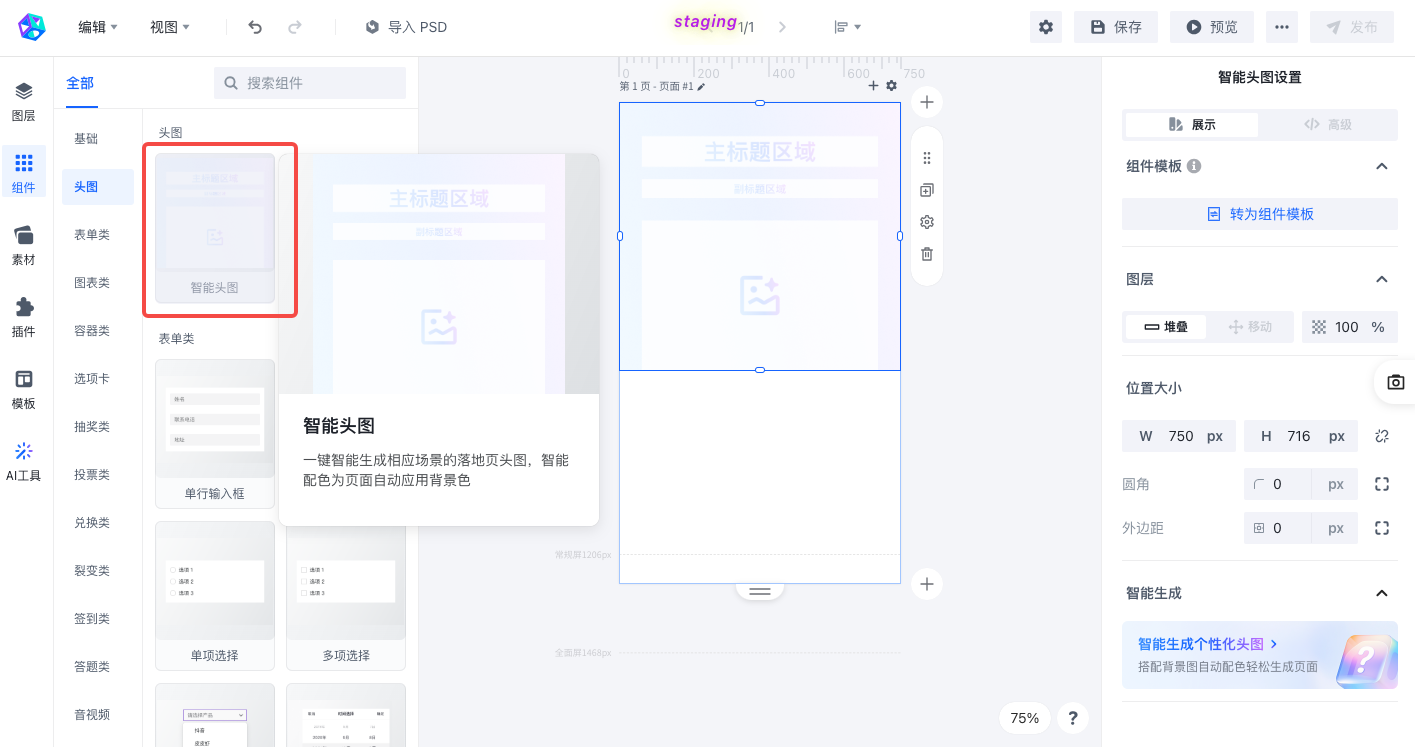The width and height of the screenshot is (1415, 747).
Task: Click the trash icon to delete component
Action: (x=927, y=254)
